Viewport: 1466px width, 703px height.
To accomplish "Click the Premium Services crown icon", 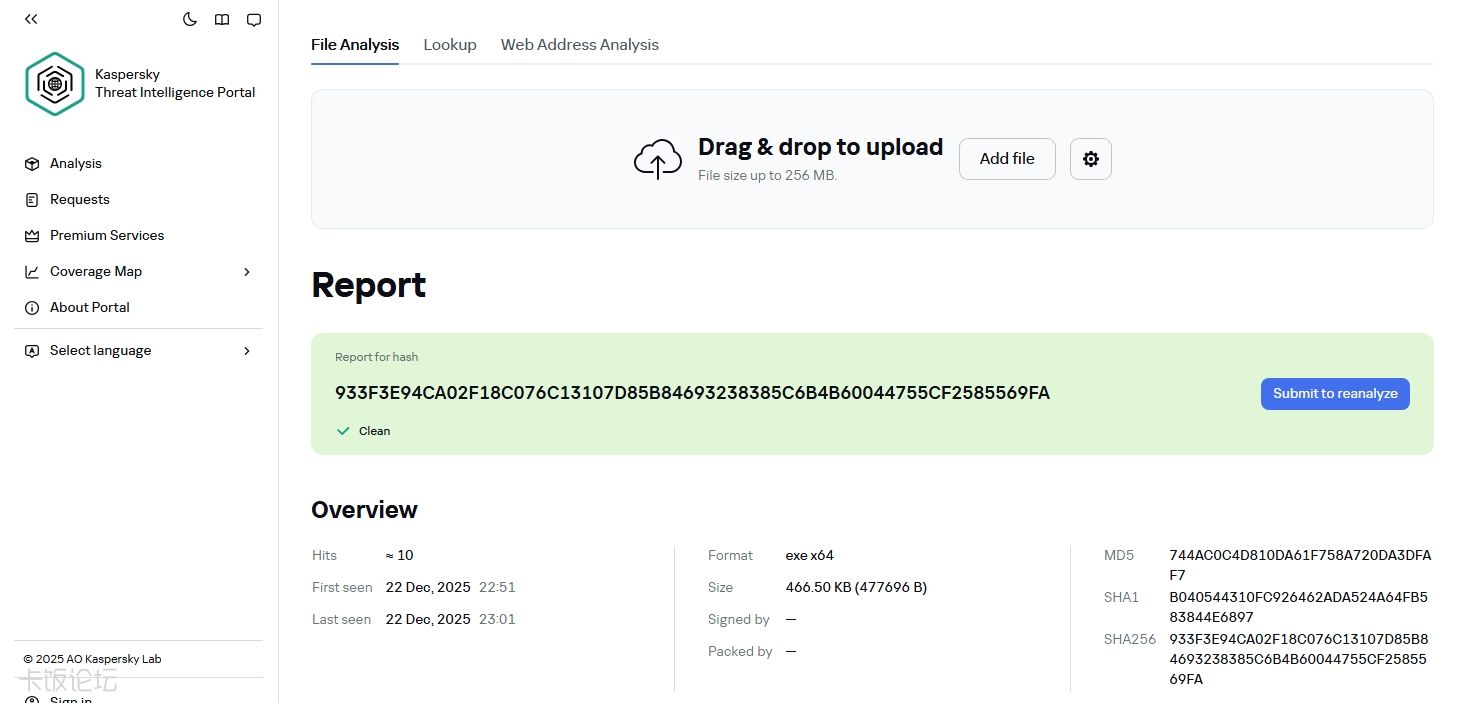I will pyautogui.click(x=32, y=236).
